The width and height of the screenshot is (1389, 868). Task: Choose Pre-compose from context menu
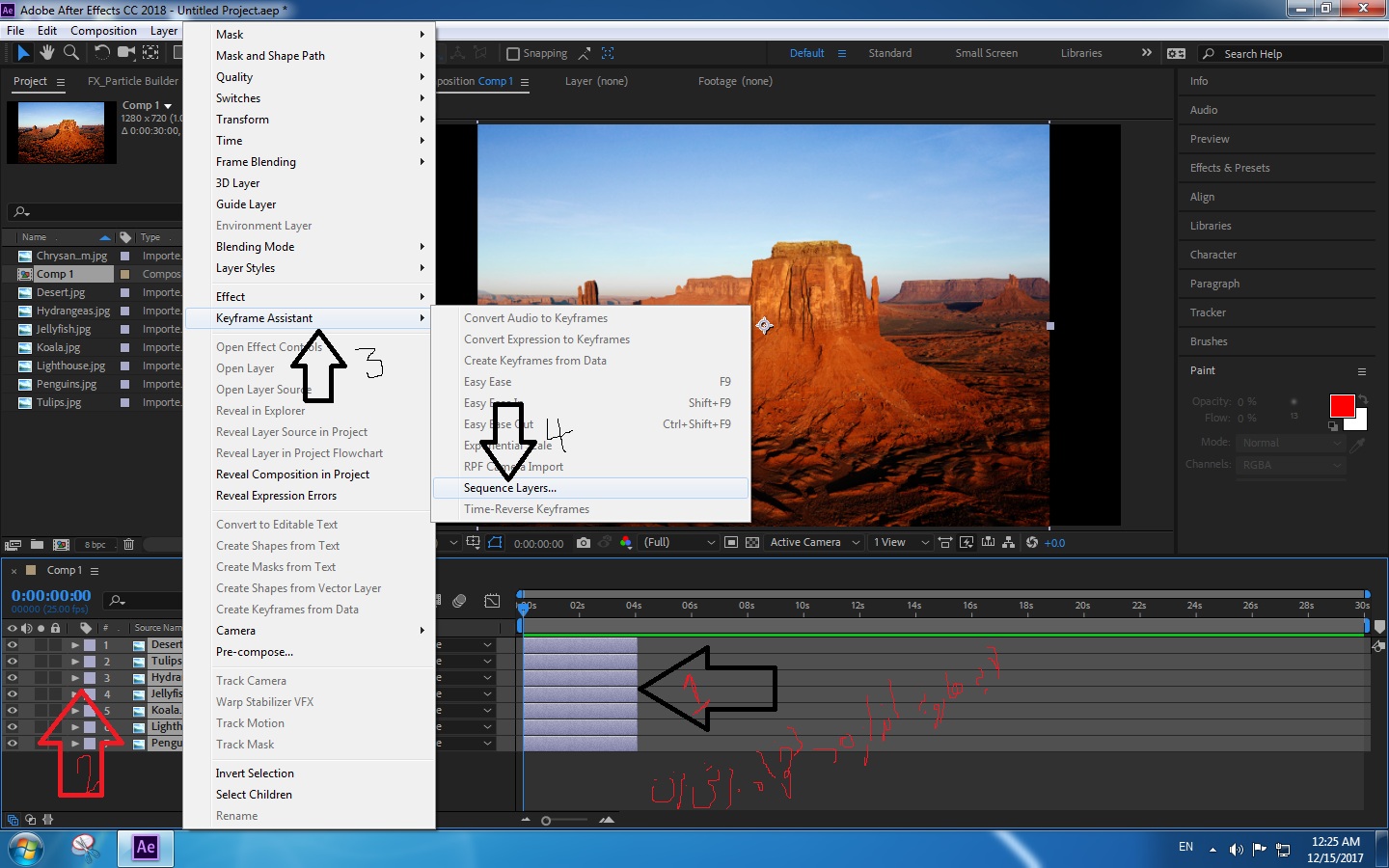pos(309,652)
